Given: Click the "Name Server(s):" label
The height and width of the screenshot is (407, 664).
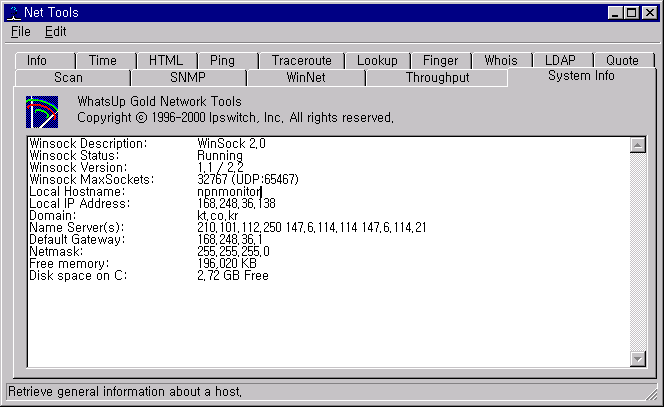Looking at the screenshot, I should [x=77, y=228].
